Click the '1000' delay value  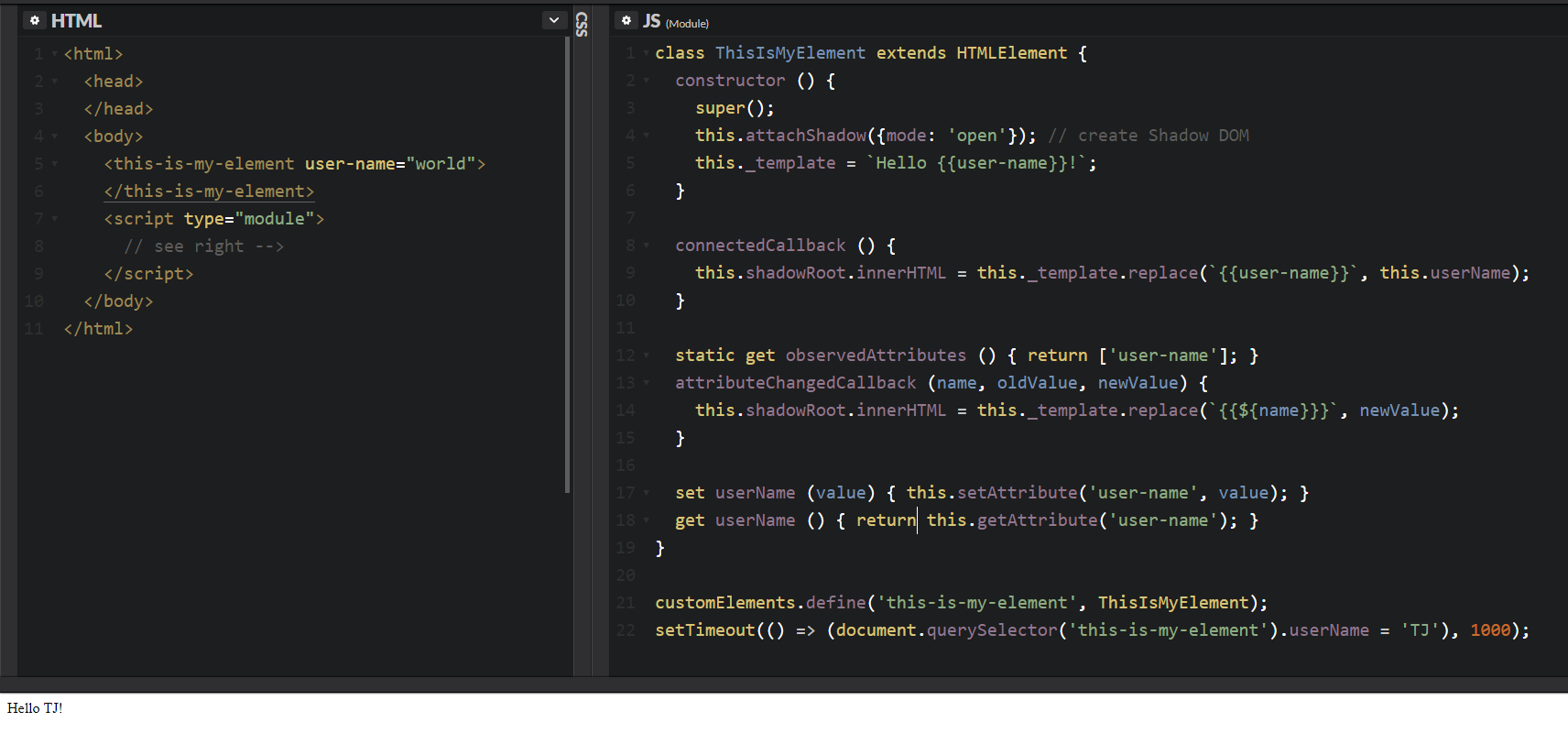1491,630
